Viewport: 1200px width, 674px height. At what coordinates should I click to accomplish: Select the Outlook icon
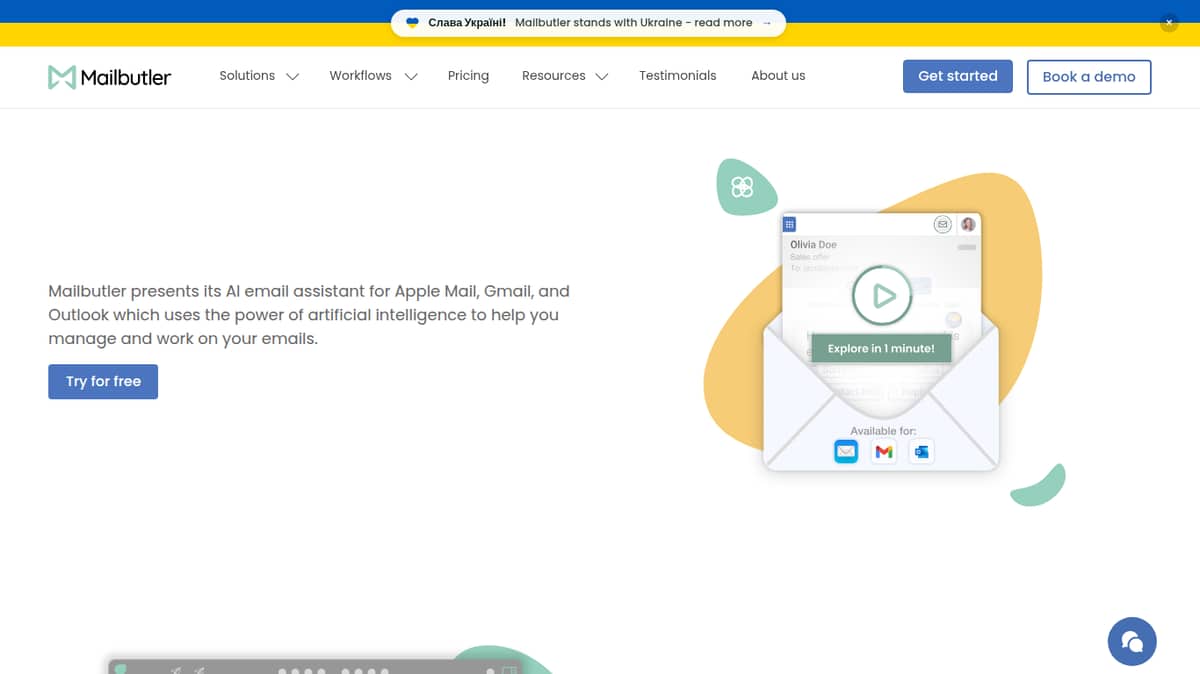[x=921, y=452]
